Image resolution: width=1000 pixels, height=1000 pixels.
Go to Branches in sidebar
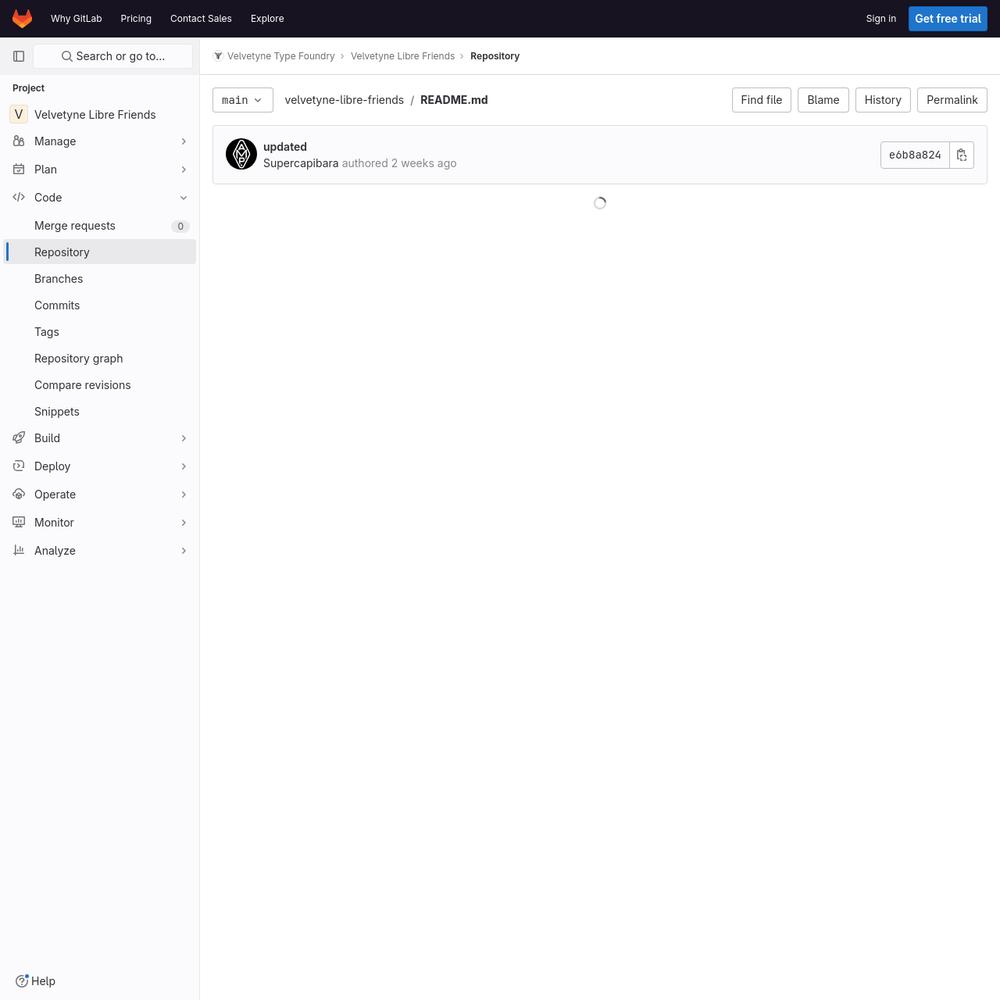(x=99, y=279)
